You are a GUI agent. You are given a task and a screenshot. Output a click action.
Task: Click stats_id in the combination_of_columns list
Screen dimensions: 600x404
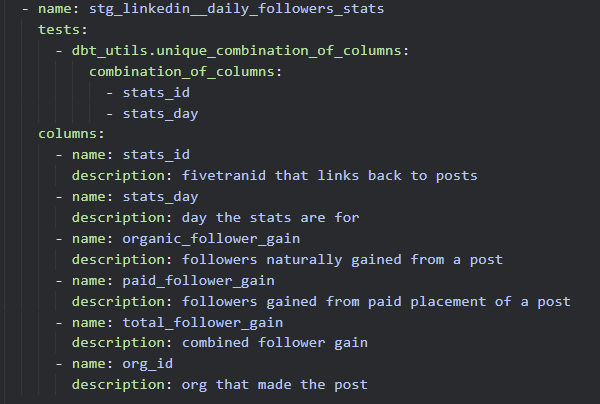click(156, 92)
